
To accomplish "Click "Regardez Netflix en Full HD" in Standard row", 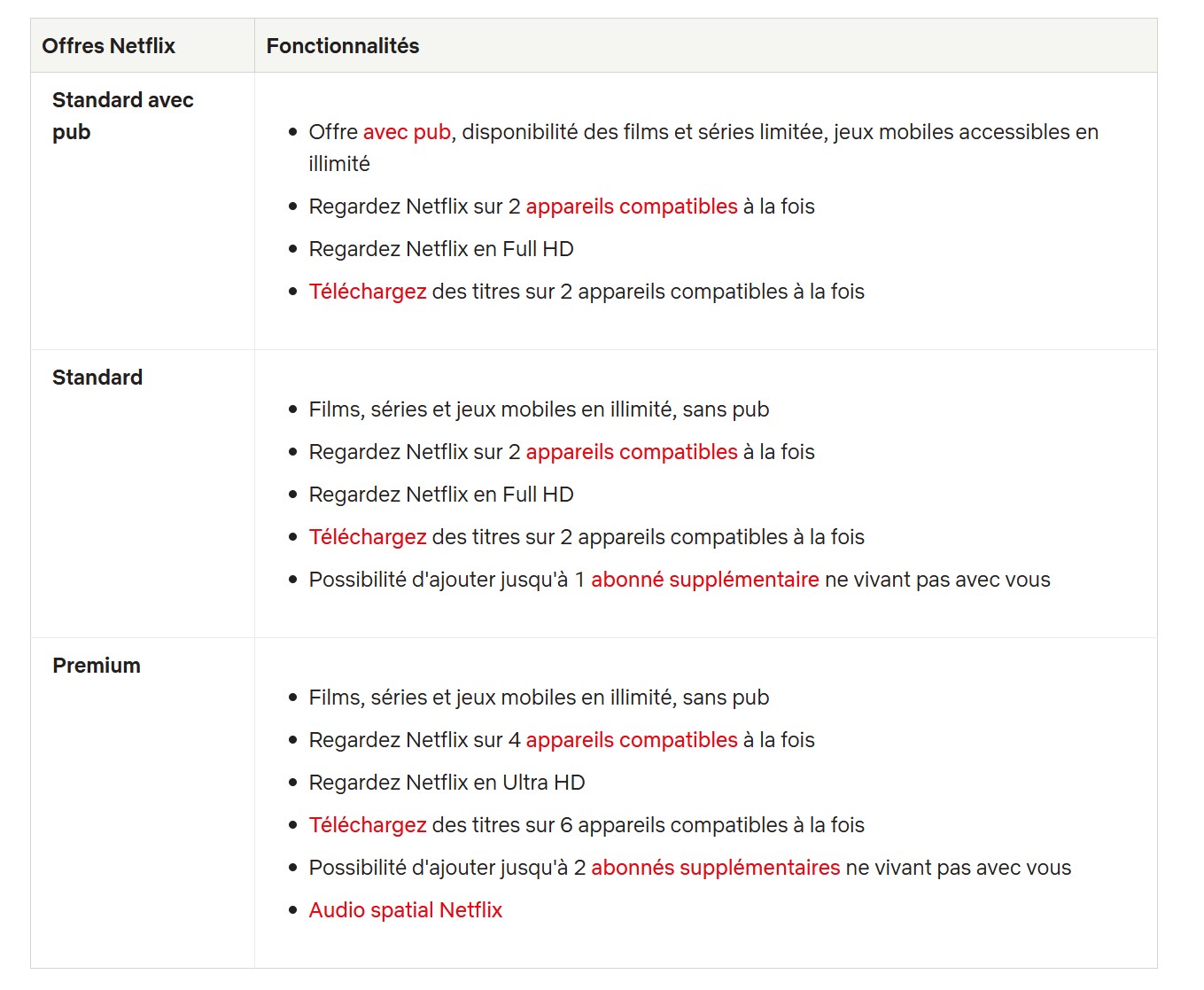I will (441, 495).
